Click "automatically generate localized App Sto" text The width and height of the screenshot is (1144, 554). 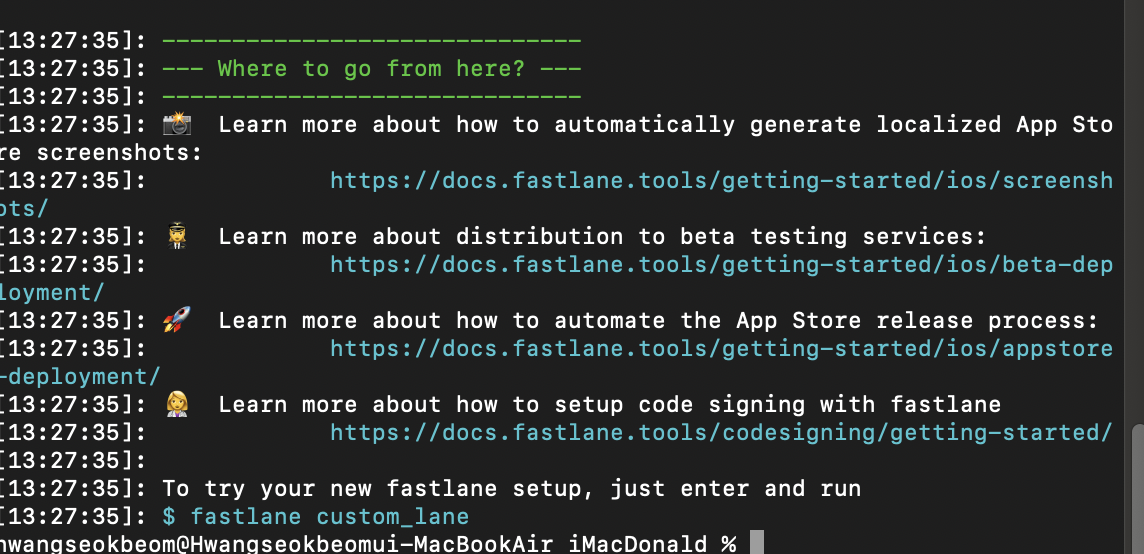tap(833, 124)
